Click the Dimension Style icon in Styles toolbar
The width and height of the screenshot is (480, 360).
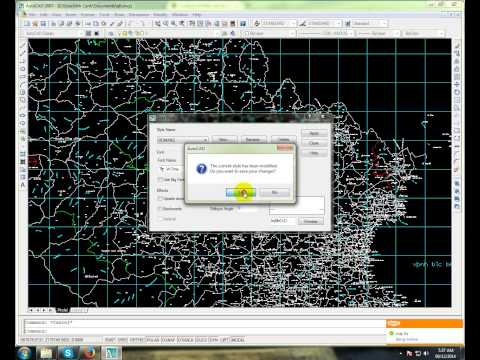(302, 24)
